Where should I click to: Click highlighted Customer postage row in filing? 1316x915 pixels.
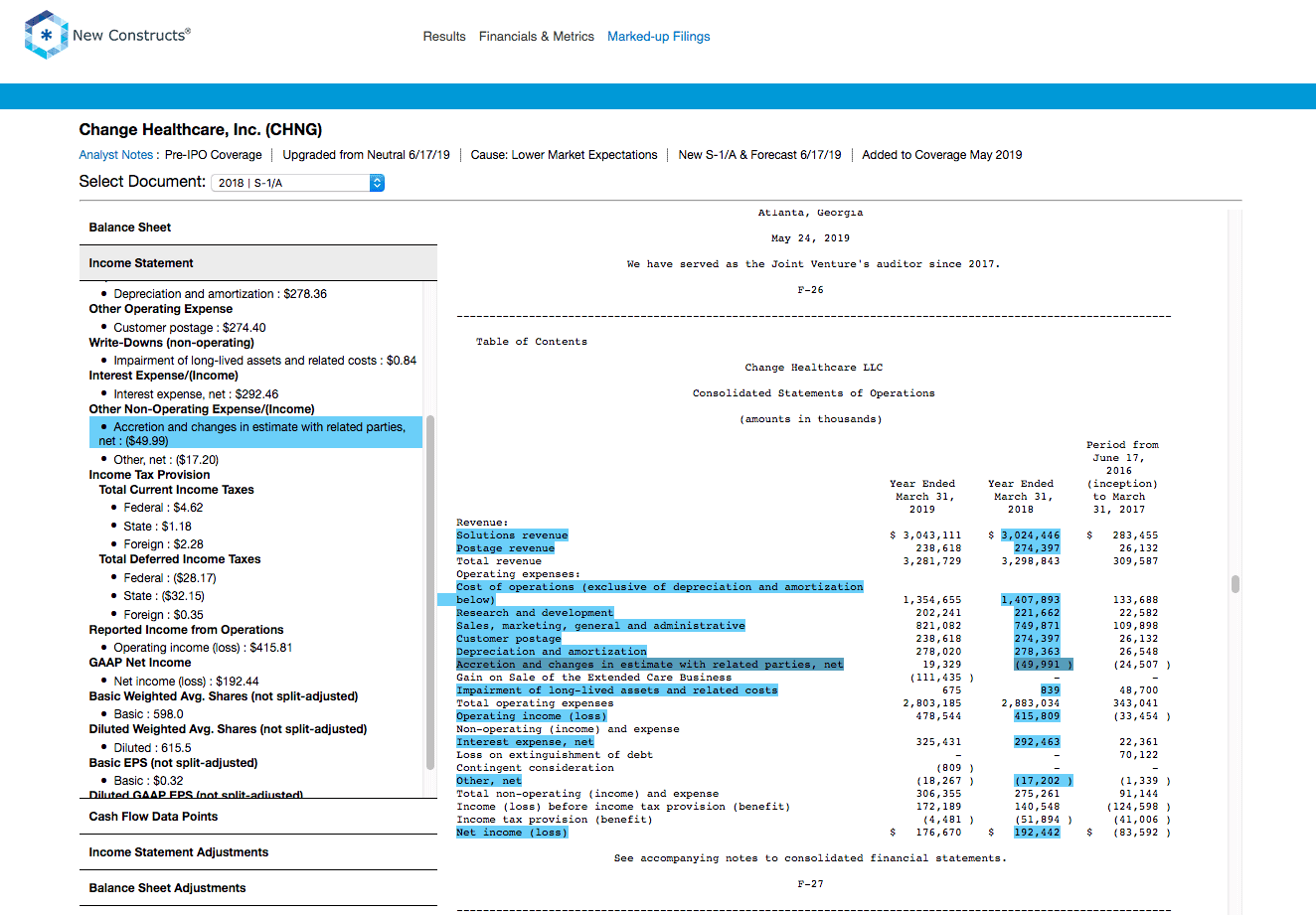click(508, 639)
